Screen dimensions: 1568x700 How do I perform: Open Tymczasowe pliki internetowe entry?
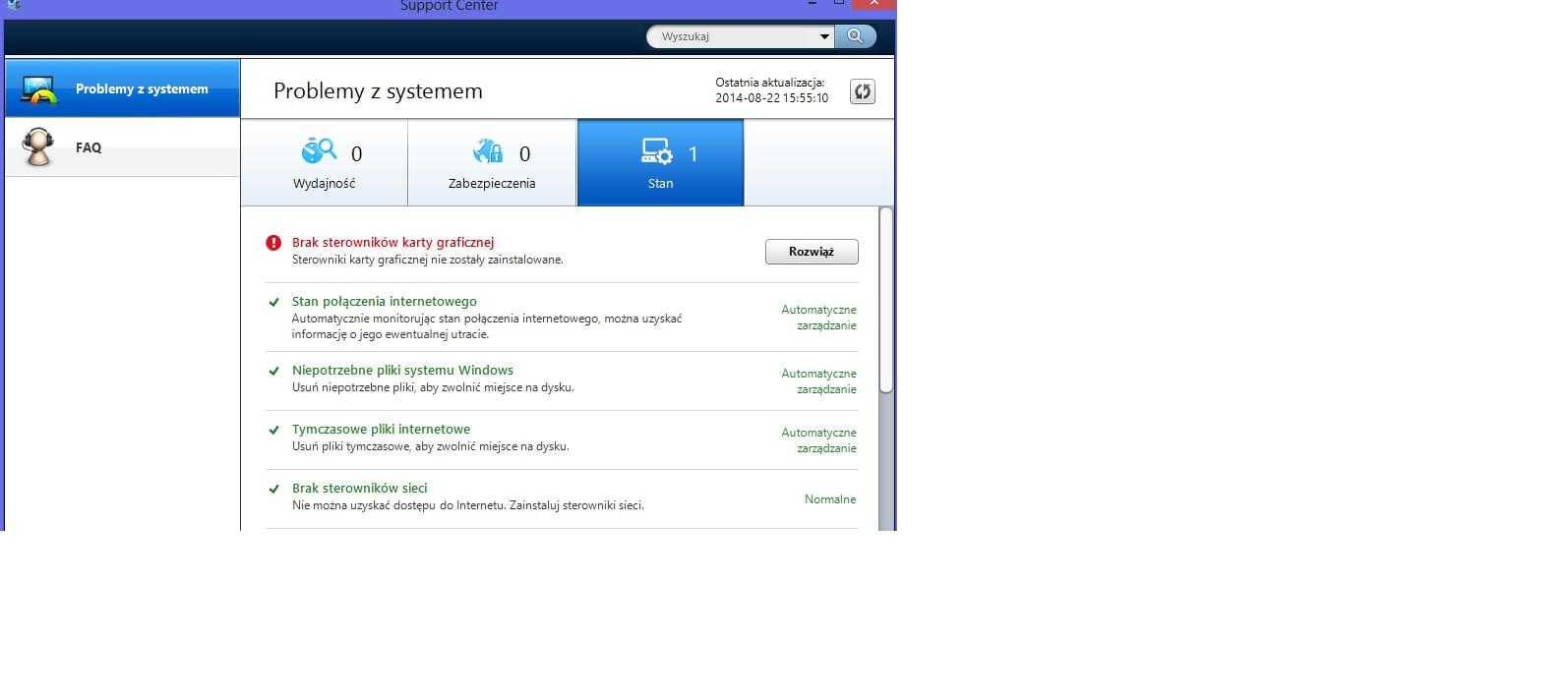coord(381,430)
